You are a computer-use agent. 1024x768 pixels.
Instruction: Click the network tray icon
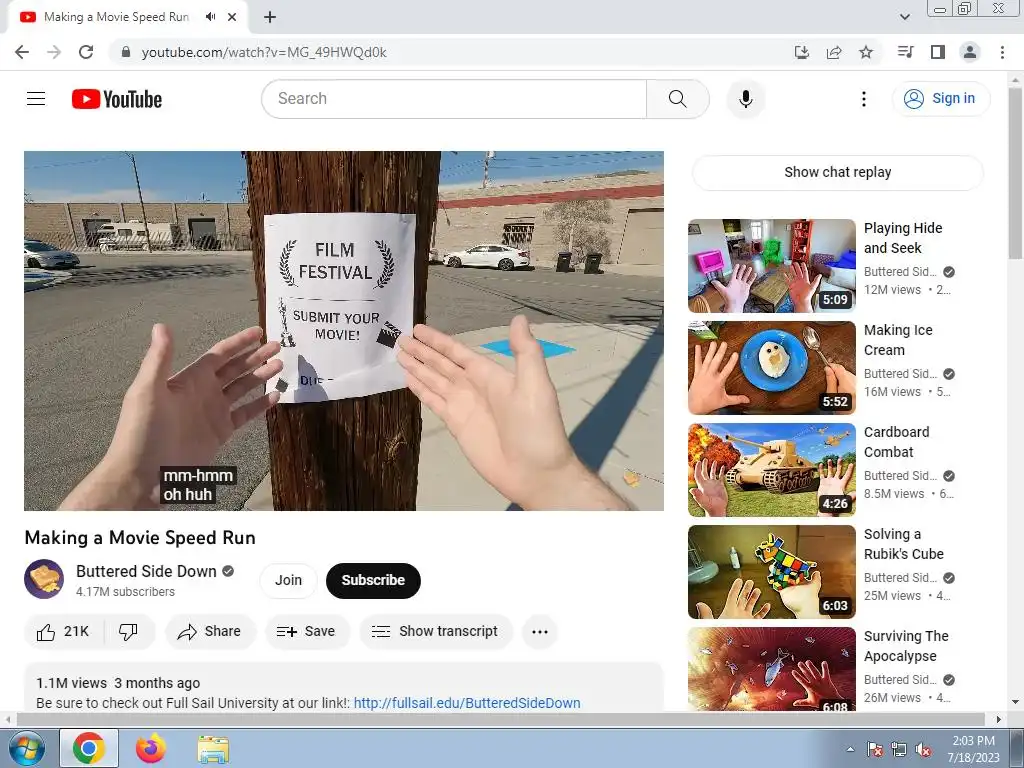[899, 749]
